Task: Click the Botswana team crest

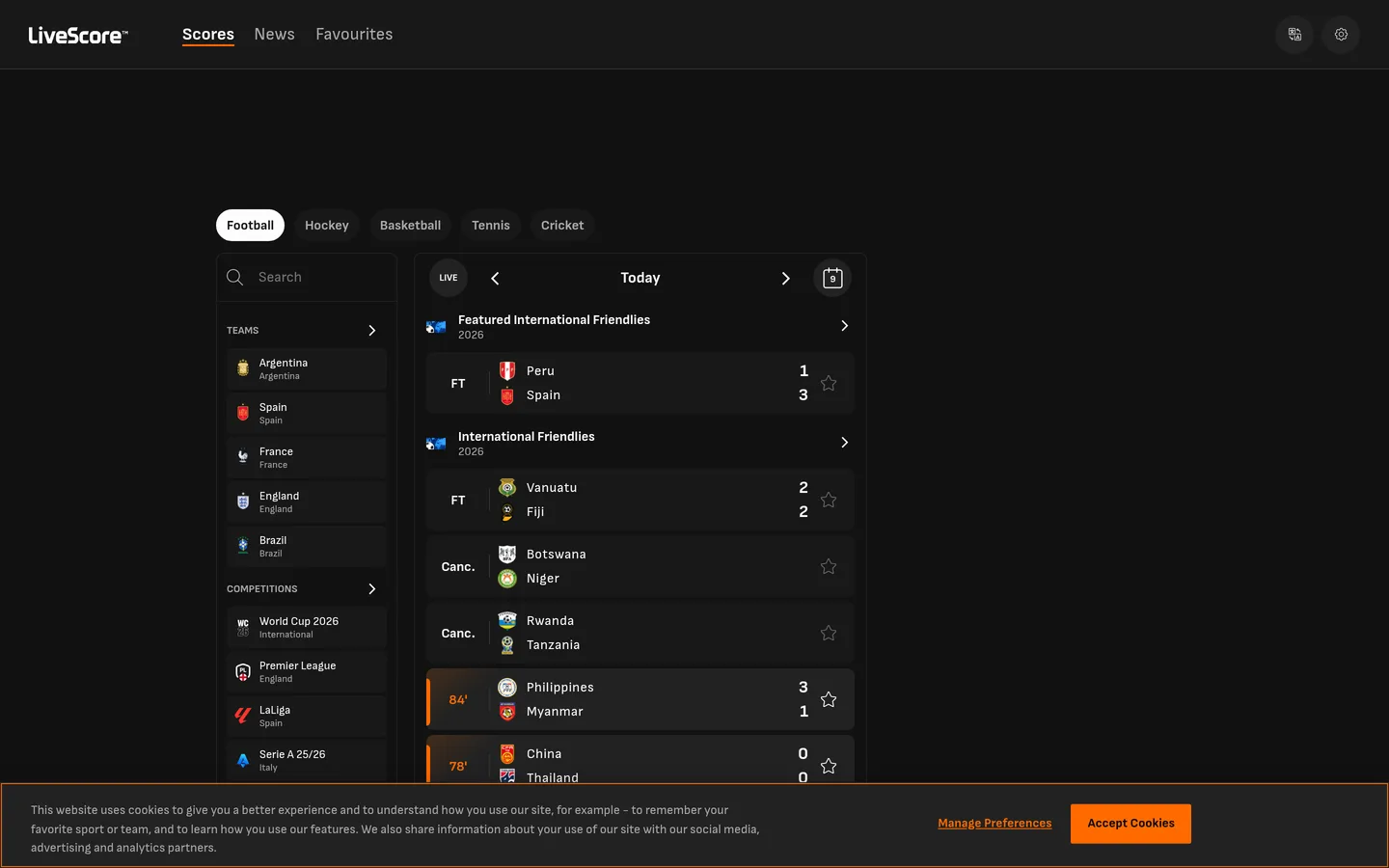Action: 507,555
